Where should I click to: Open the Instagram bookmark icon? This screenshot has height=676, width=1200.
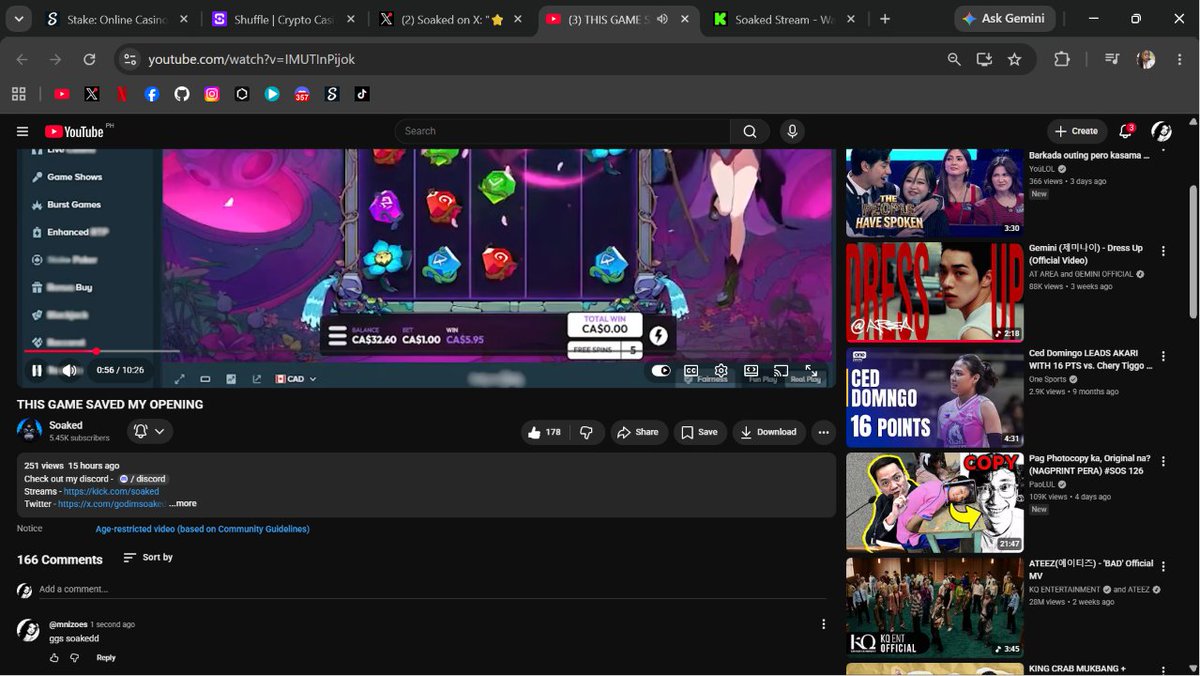pos(212,94)
